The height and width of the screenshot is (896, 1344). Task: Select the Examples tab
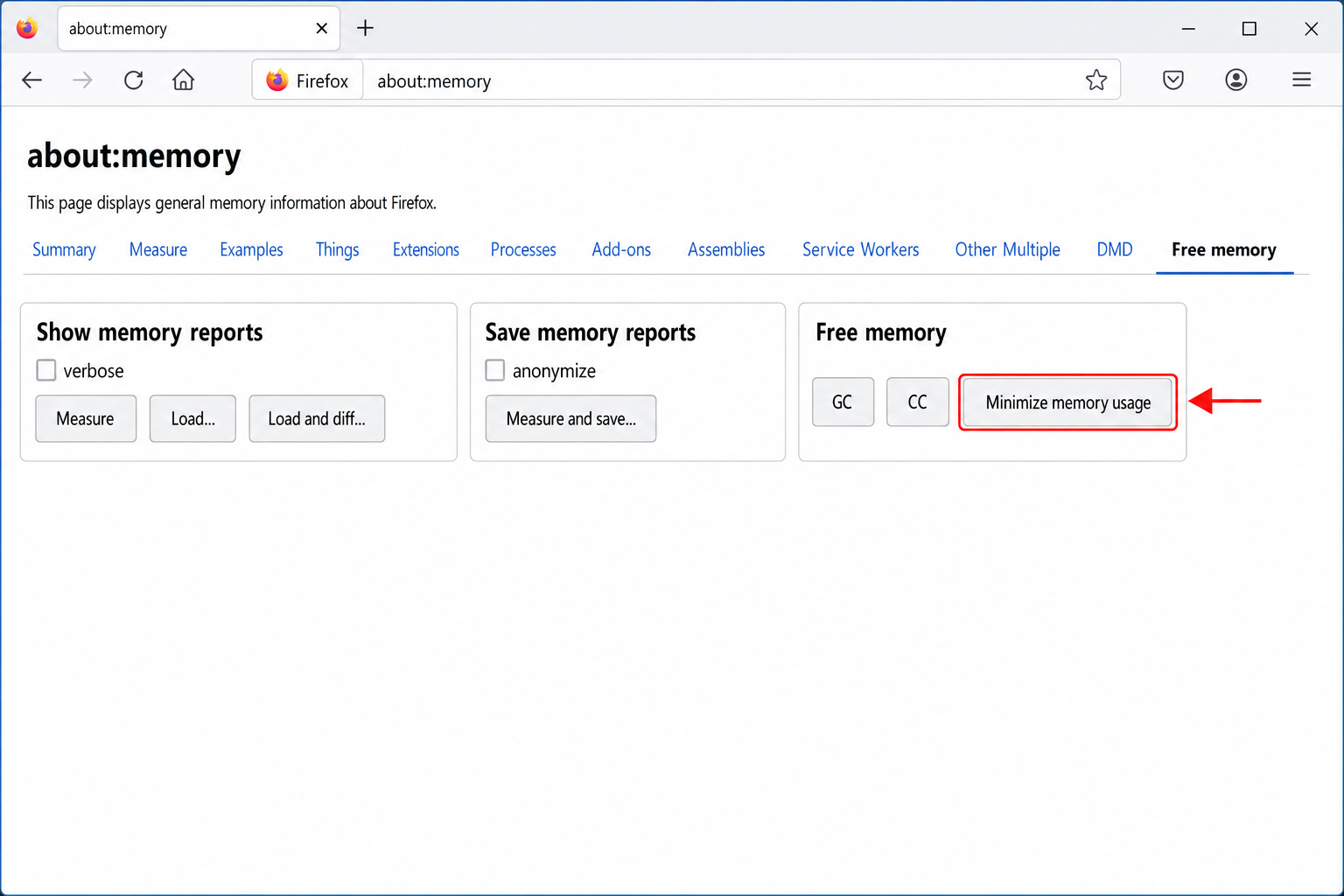(x=251, y=250)
